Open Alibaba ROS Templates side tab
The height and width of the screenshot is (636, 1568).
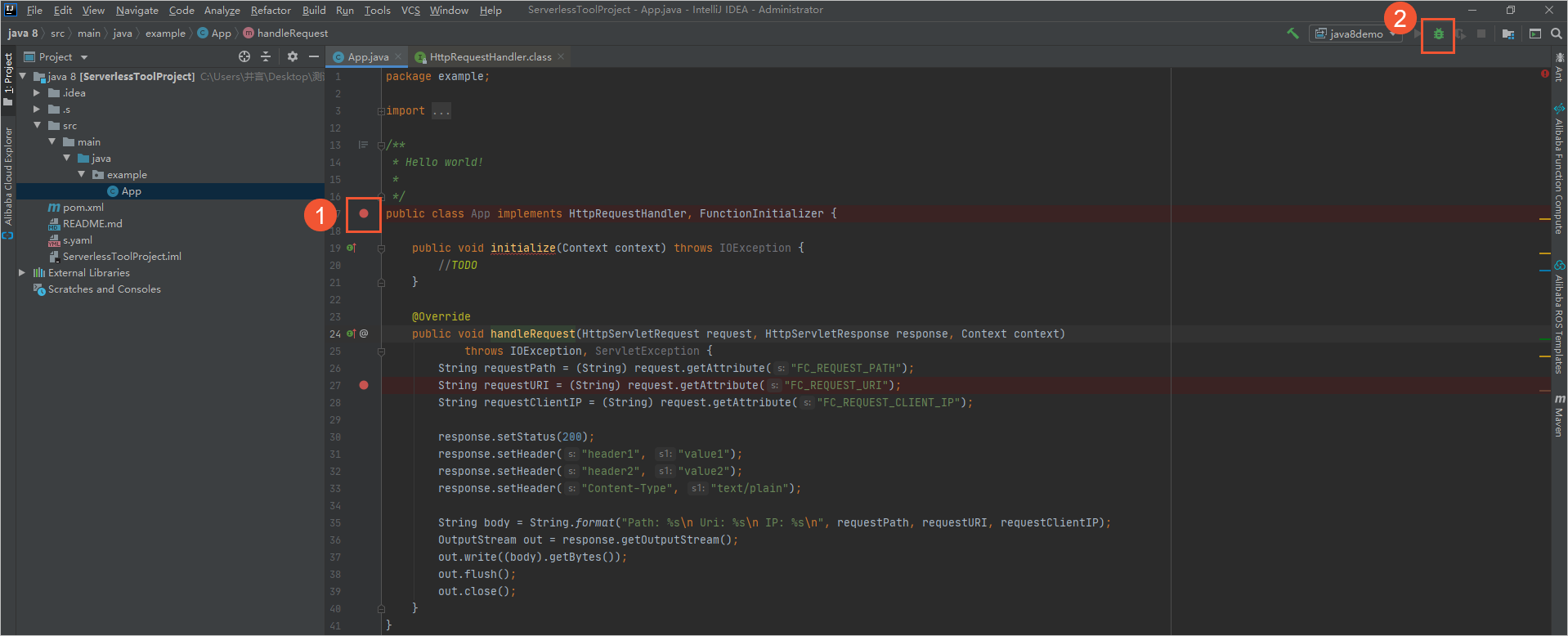[x=1559, y=317]
